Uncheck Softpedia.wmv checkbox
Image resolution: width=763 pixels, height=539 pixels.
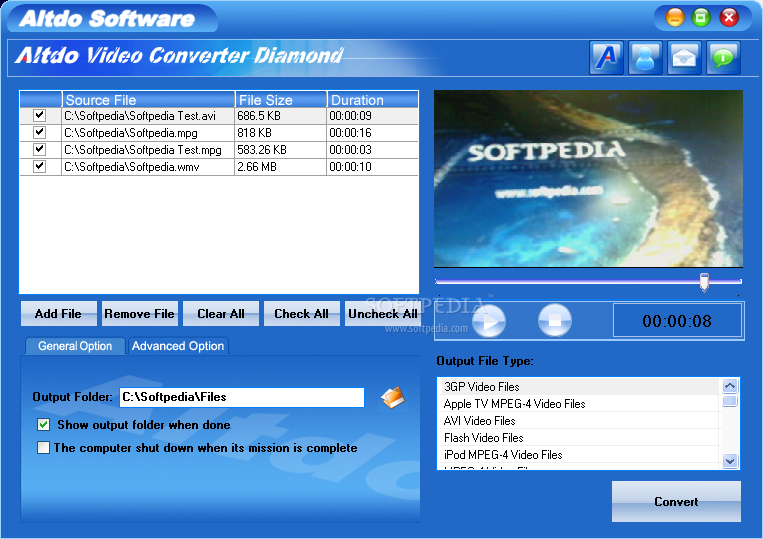[39, 166]
